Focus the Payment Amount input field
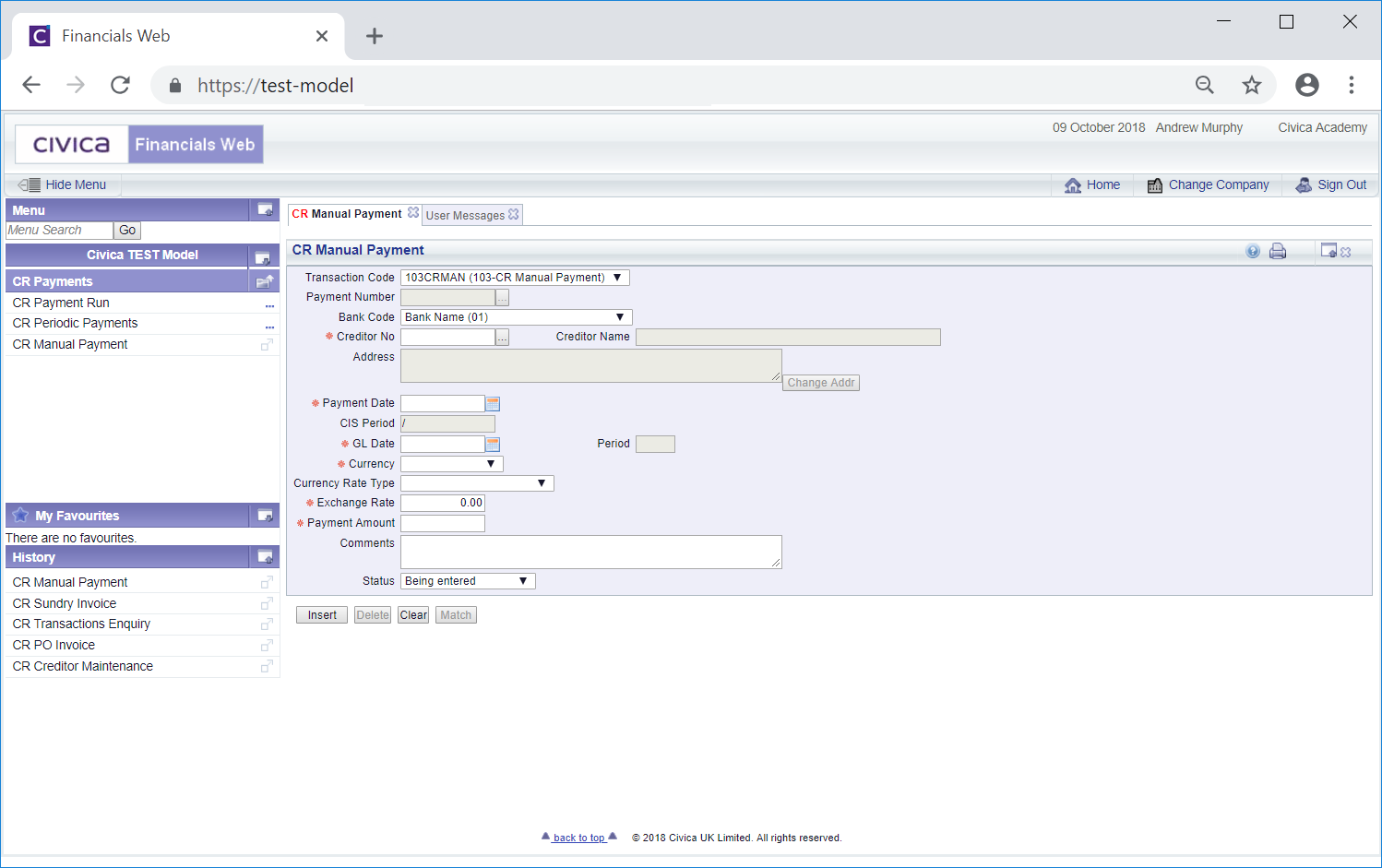This screenshot has height=868, width=1382. click(x=443, y=524)
